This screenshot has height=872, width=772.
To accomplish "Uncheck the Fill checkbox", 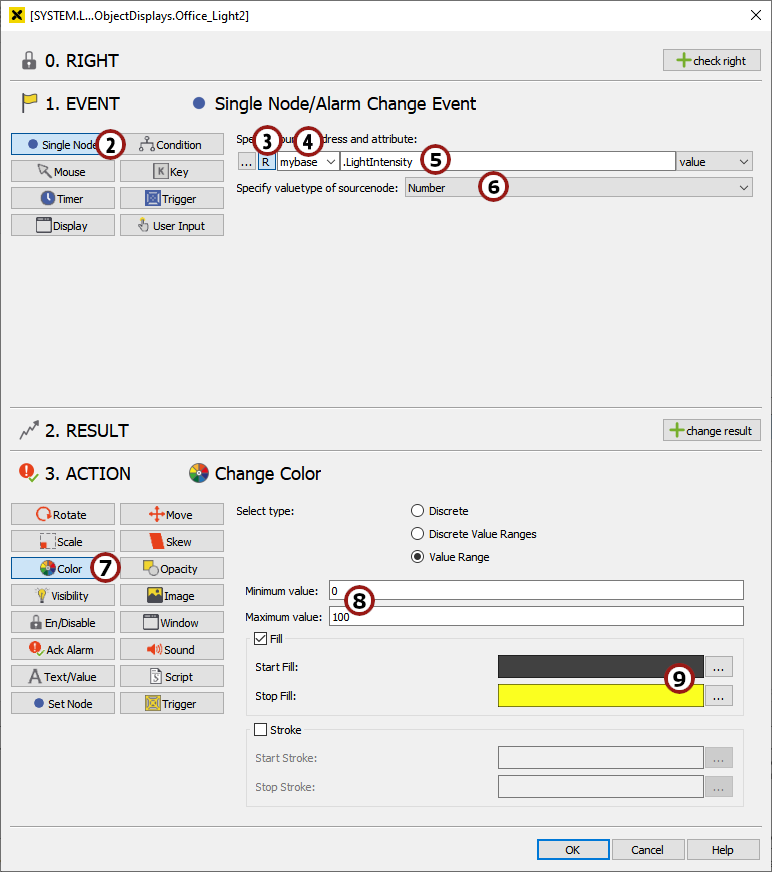I will point(261,639).
